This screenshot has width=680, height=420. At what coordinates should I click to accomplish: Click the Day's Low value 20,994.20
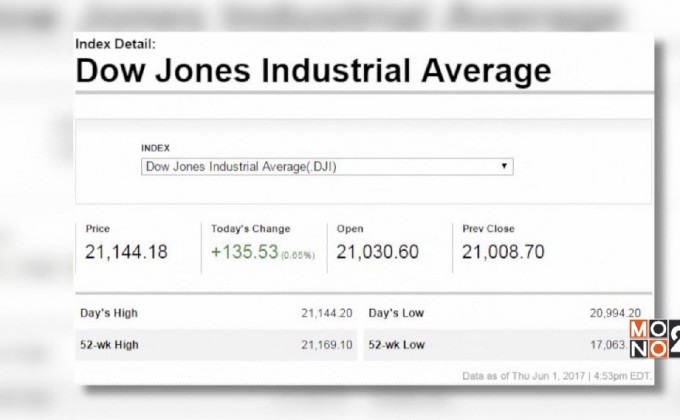pyautogui.click(x=615, y=313)
